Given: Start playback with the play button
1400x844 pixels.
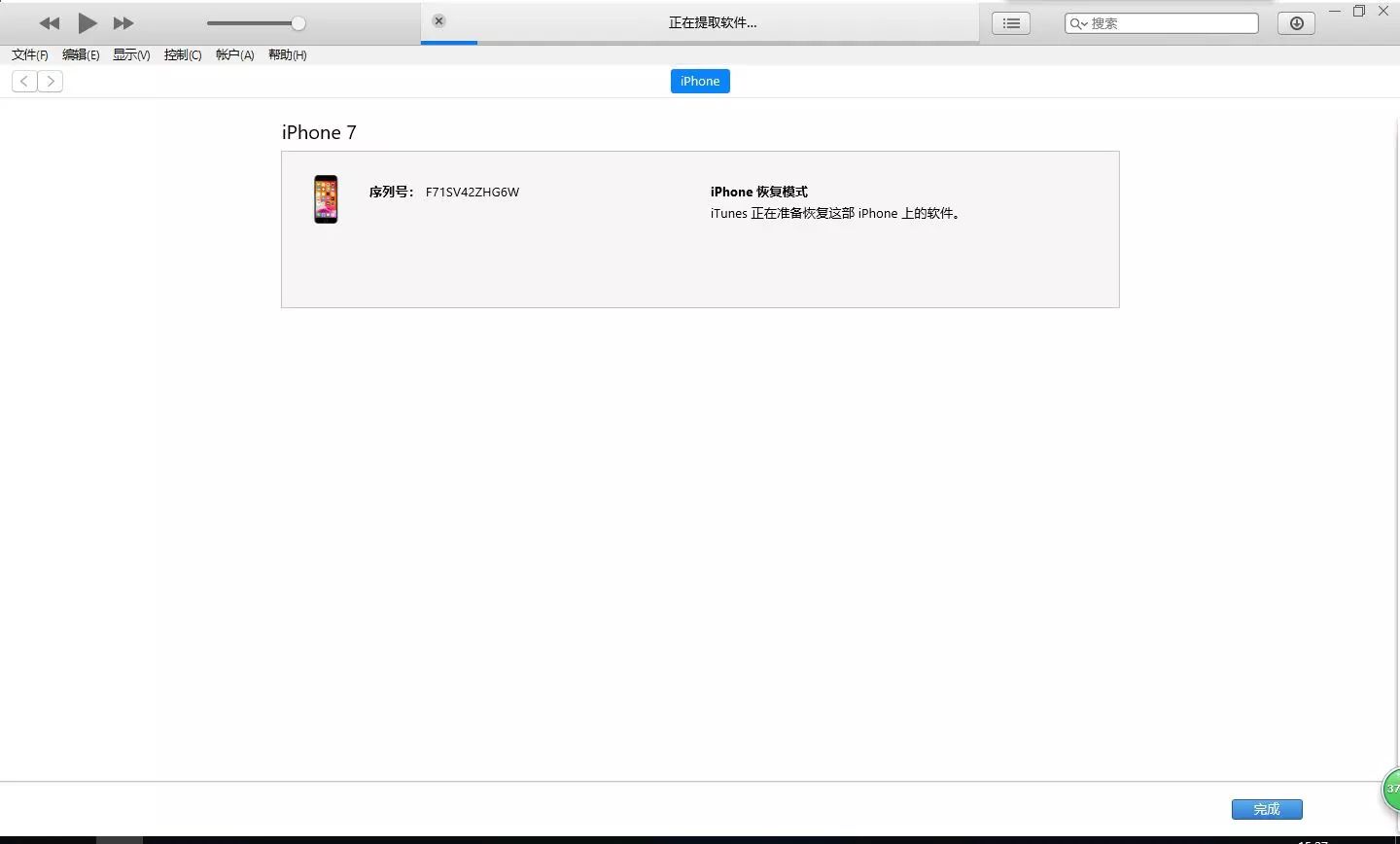Looking at the screenshot, I should coord(87,23).
